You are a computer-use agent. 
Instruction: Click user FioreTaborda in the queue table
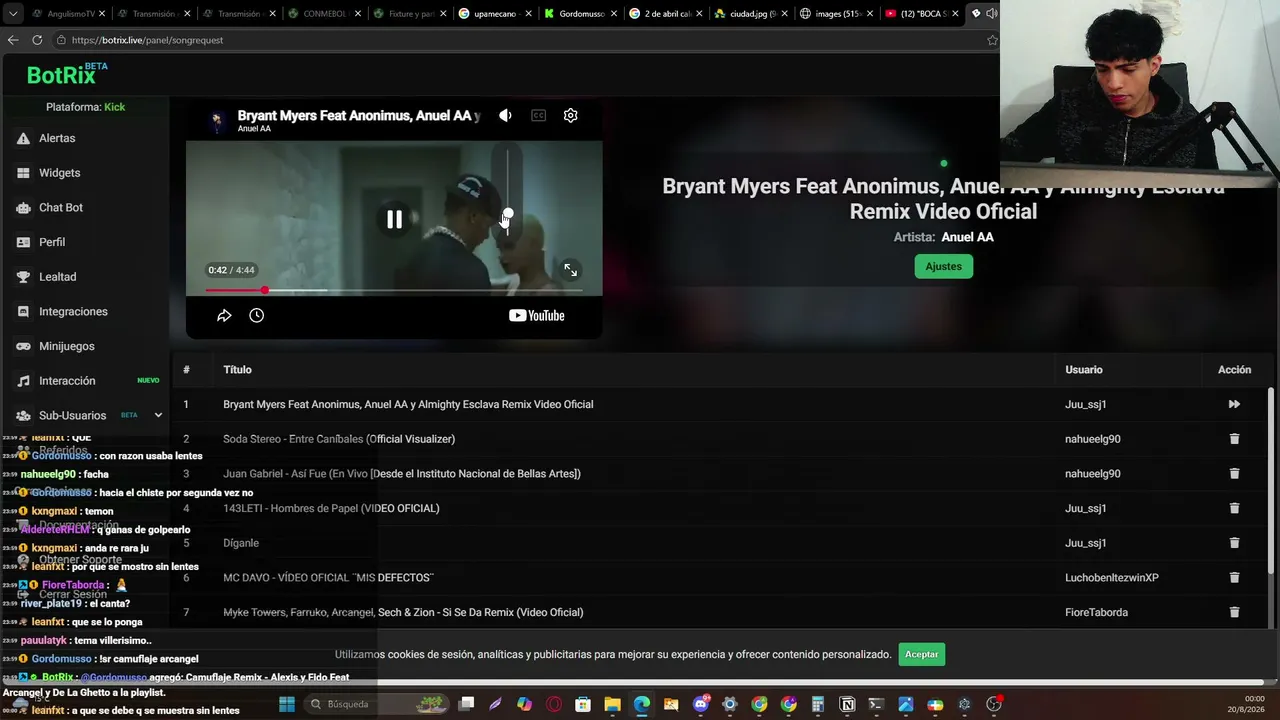pyautogui.click(x=1096, y=612)
